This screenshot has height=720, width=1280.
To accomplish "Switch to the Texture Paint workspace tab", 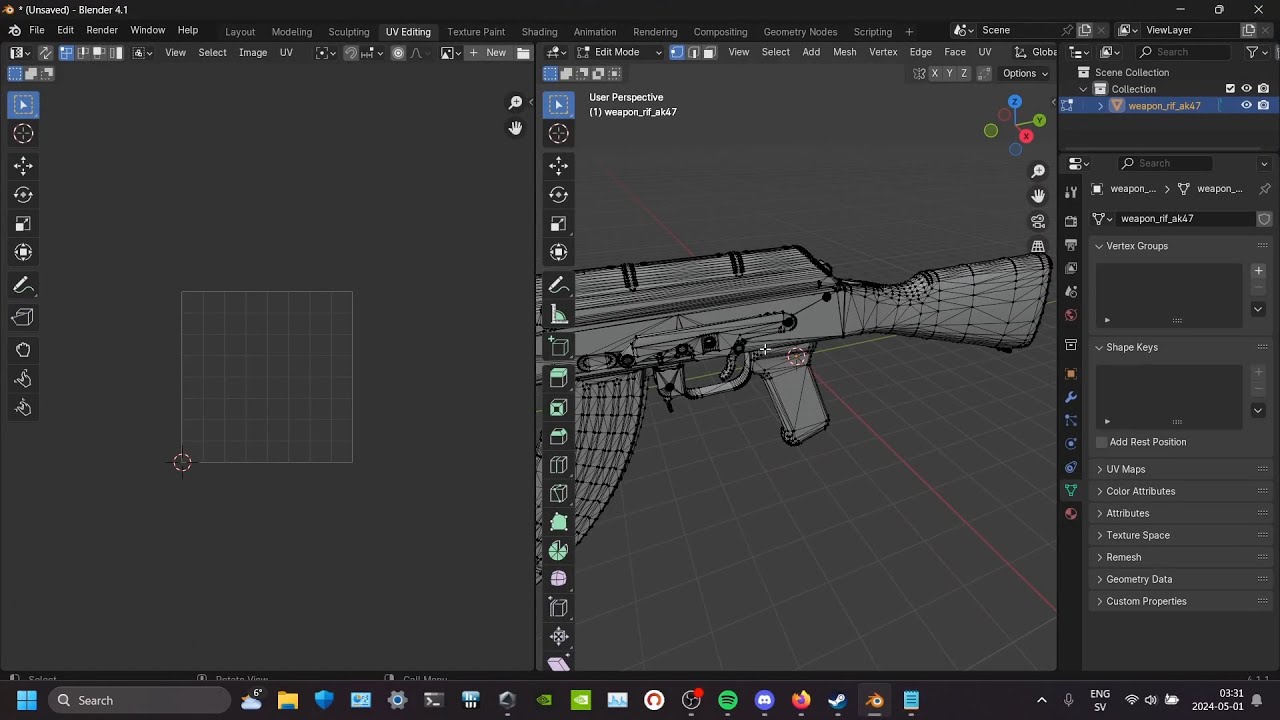I will 476,31.
